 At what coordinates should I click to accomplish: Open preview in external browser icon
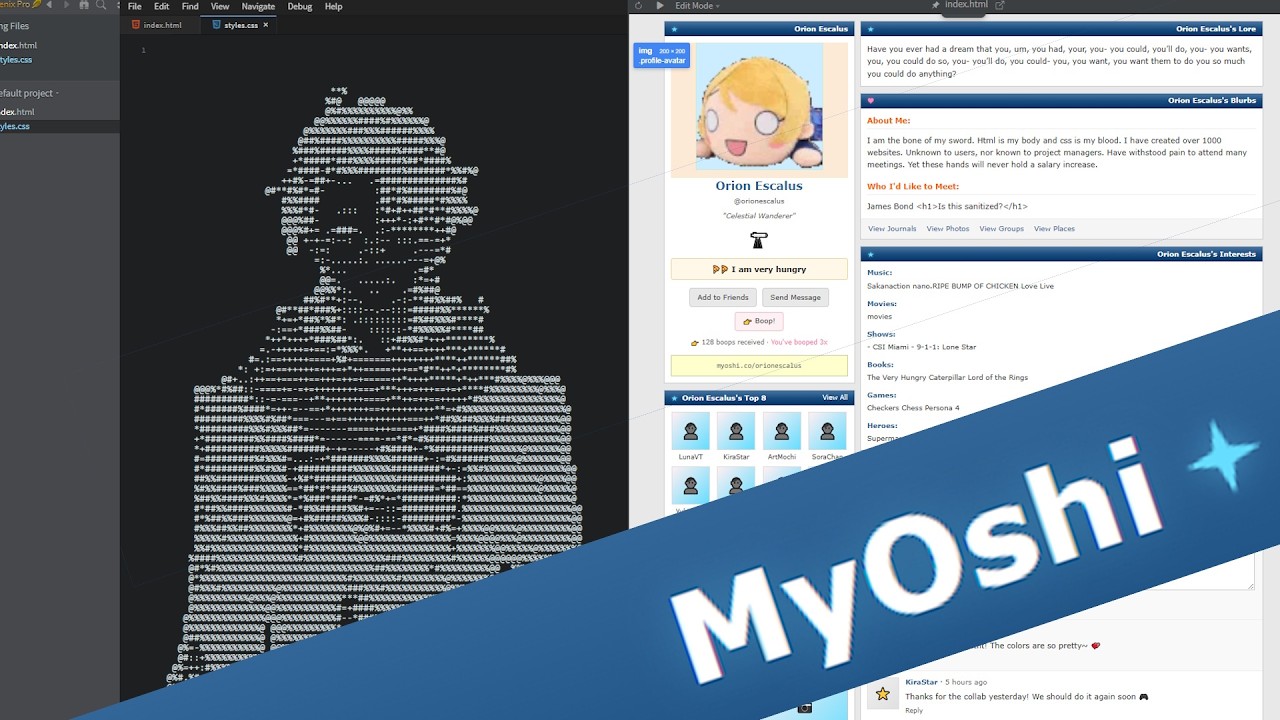click(x=999, y=6)
